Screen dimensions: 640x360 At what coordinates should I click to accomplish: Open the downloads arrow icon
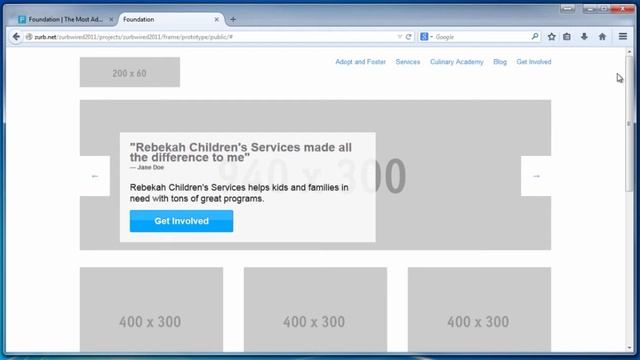(x=584, y=37)
